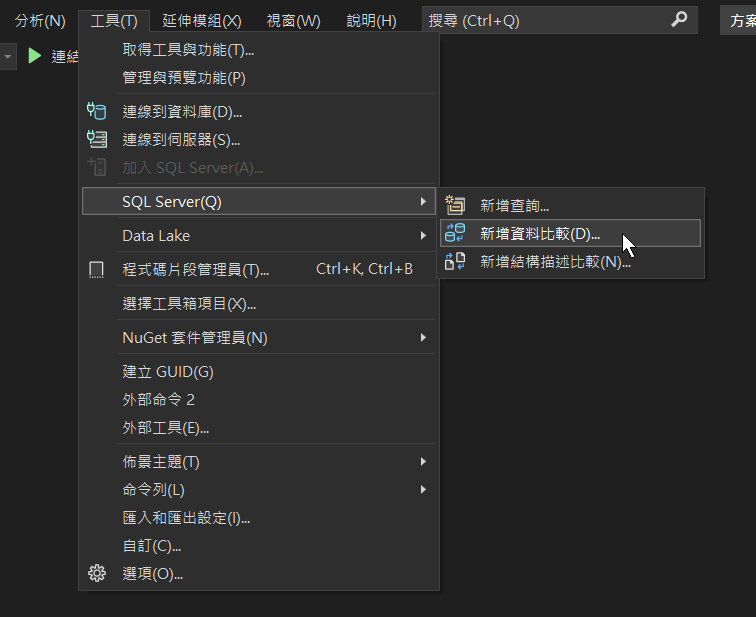Click the 方案 button at top right

pos(741,20)
